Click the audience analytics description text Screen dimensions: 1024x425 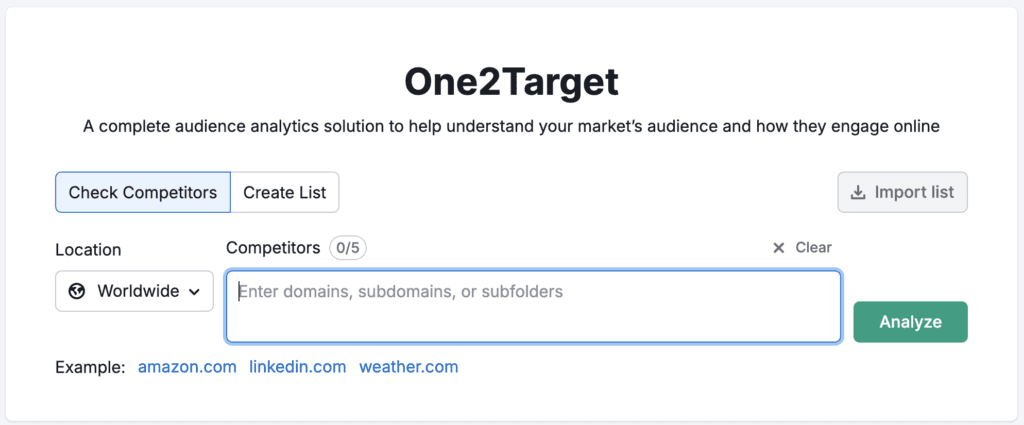point(511,127)
